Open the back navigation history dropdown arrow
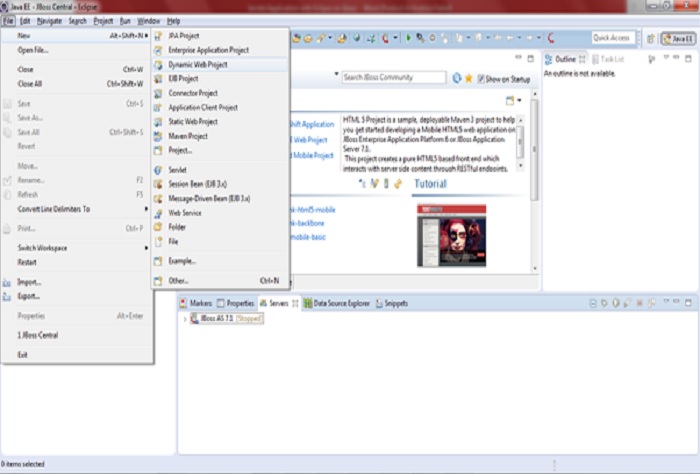Screen dimensions: 700x474 [519, 38]
